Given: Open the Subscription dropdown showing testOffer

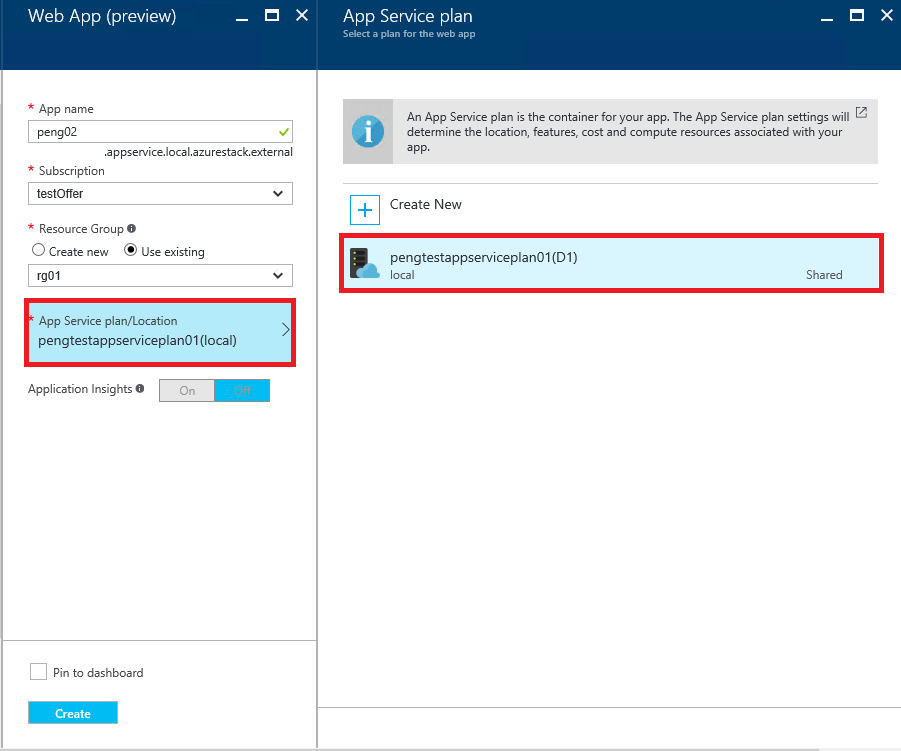Looking at the screenshot, I should 160,194.
